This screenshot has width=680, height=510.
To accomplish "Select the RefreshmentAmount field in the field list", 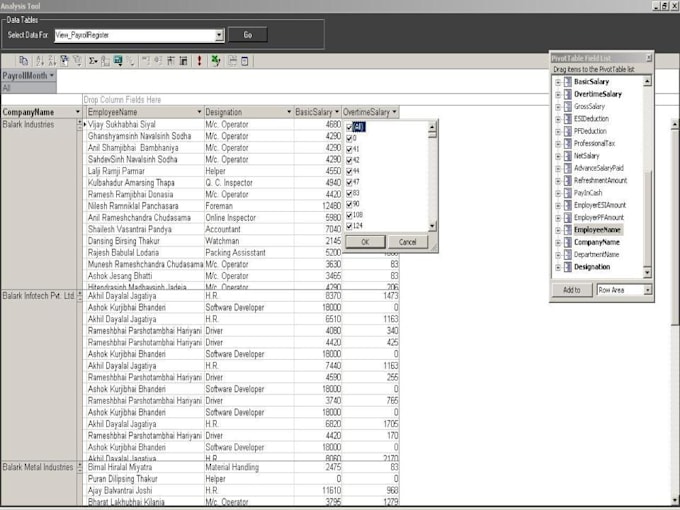I will click(600, 180).
